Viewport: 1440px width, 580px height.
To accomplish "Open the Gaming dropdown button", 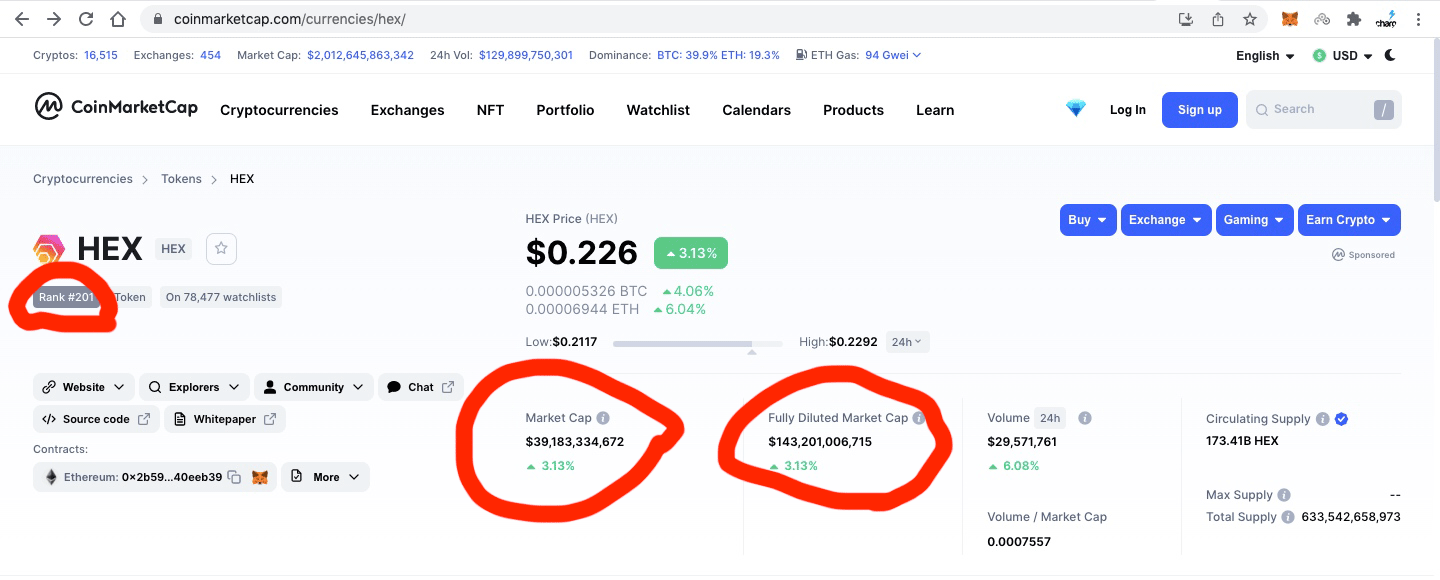I will [x=1254, y=220].
